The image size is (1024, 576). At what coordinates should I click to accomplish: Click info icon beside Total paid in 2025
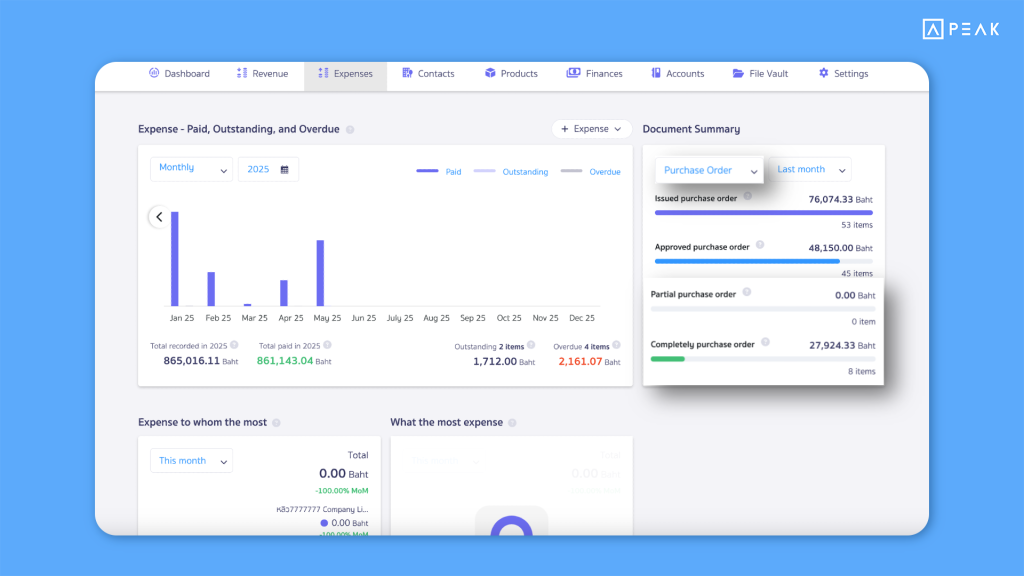[x=328, y=344]
